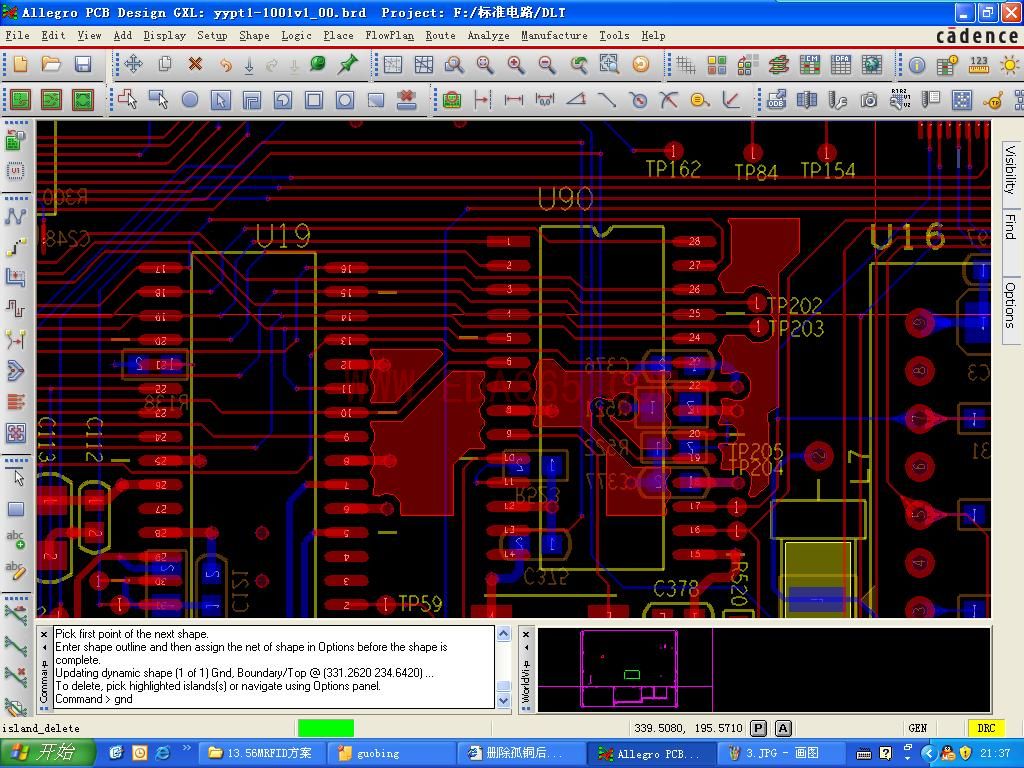This screenshot has width=1024, height=768.
Task: Toggle the A button in status bar
Action: [x=783, y=728]
